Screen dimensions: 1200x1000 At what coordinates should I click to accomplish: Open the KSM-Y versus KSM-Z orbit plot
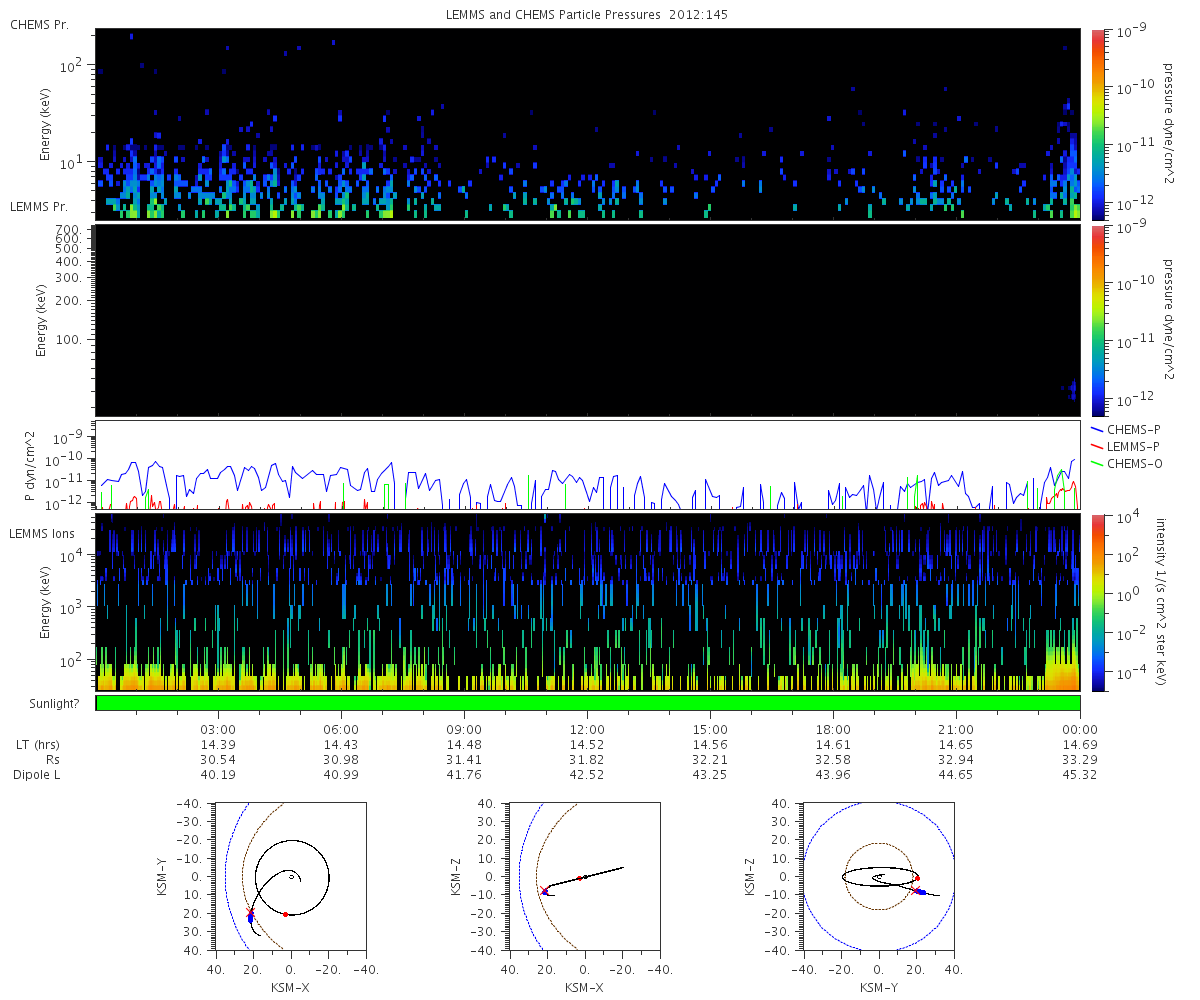pyautogui.click(x=878, y=877)
